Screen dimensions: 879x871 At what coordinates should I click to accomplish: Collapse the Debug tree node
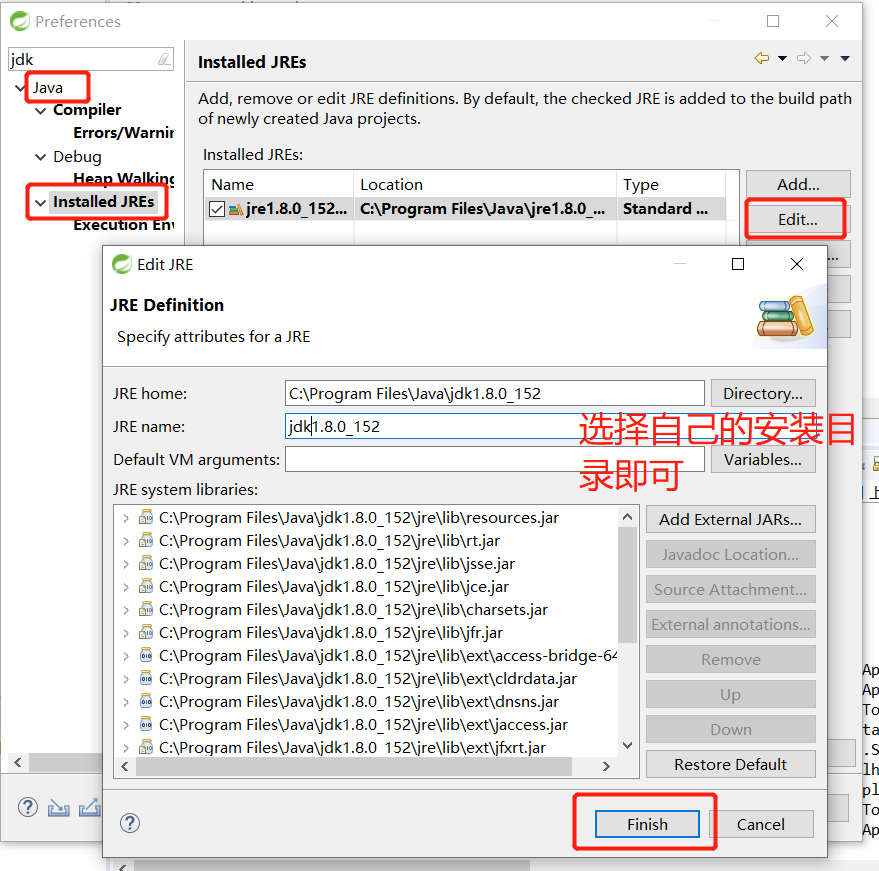coord(40,157)
